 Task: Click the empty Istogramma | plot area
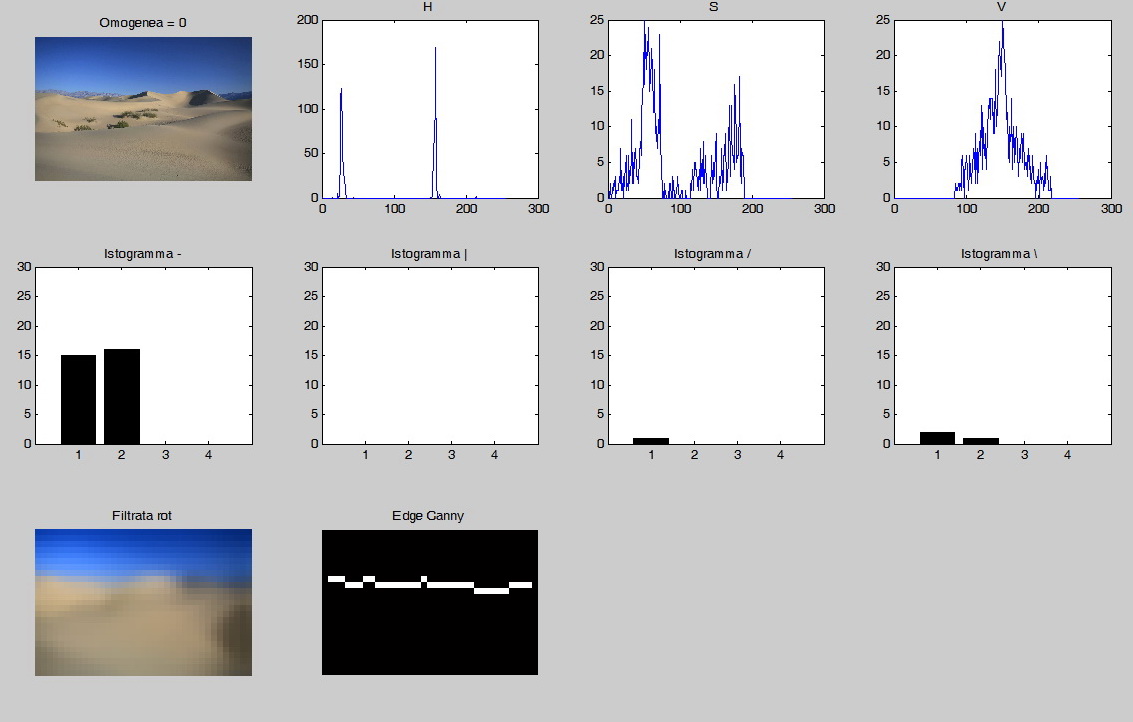click(x=430, y=355)
